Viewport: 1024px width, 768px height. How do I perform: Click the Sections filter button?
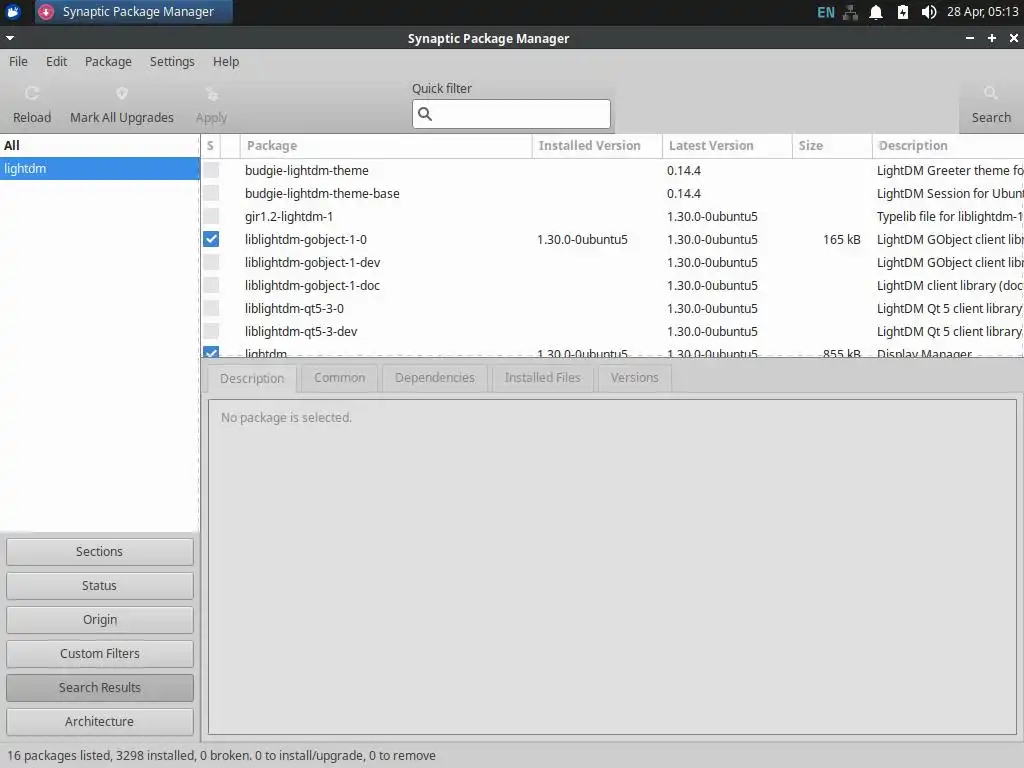tap(100, 552)
